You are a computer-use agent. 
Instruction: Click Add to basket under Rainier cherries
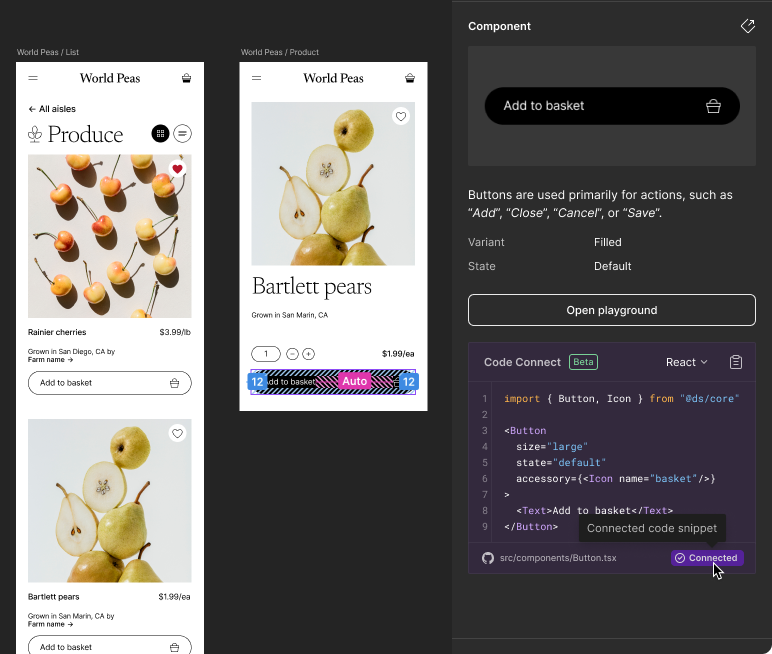point(110,383)
